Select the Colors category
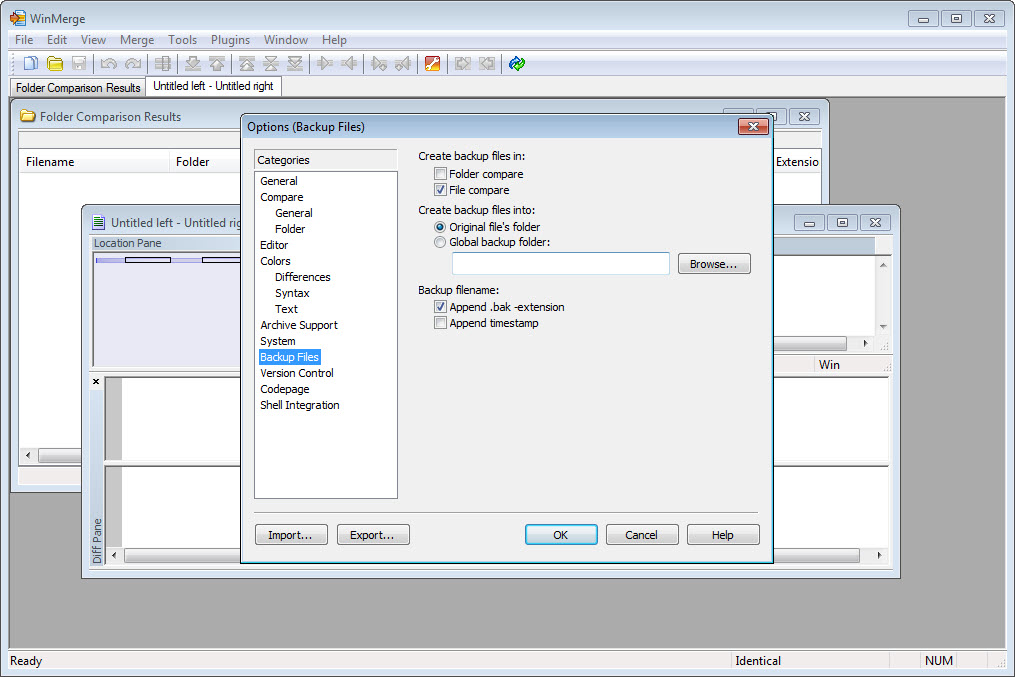The height and width of the screenshot is (677, 1015). 275,261
